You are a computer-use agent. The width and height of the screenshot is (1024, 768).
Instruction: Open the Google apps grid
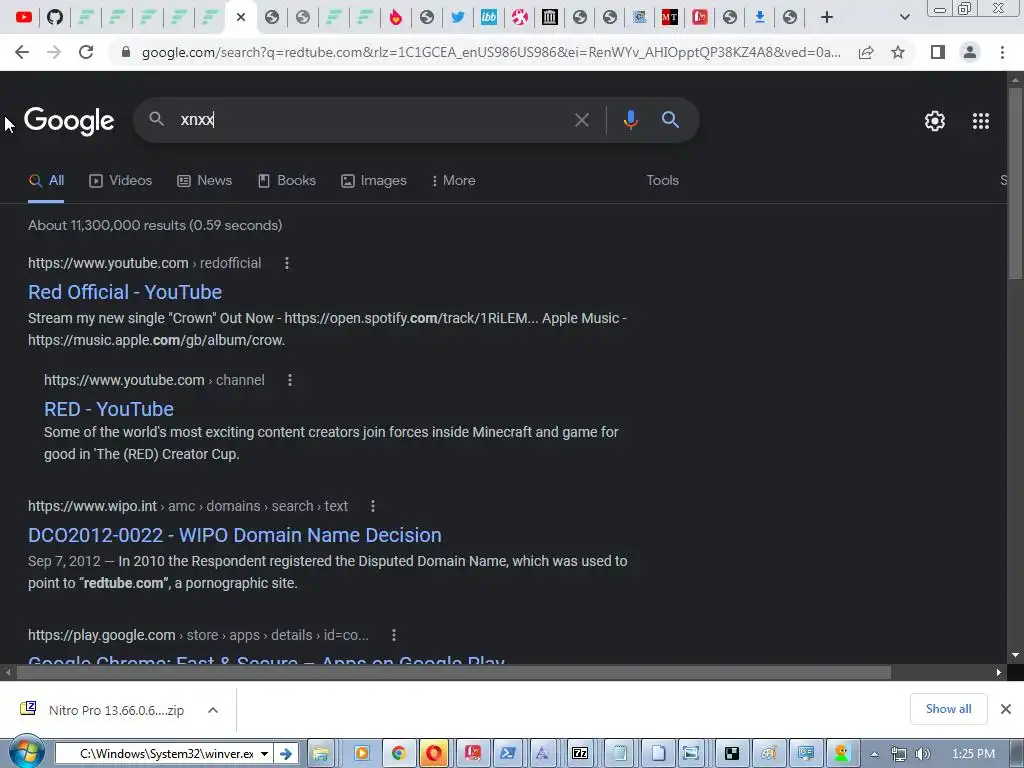(981, 121)
